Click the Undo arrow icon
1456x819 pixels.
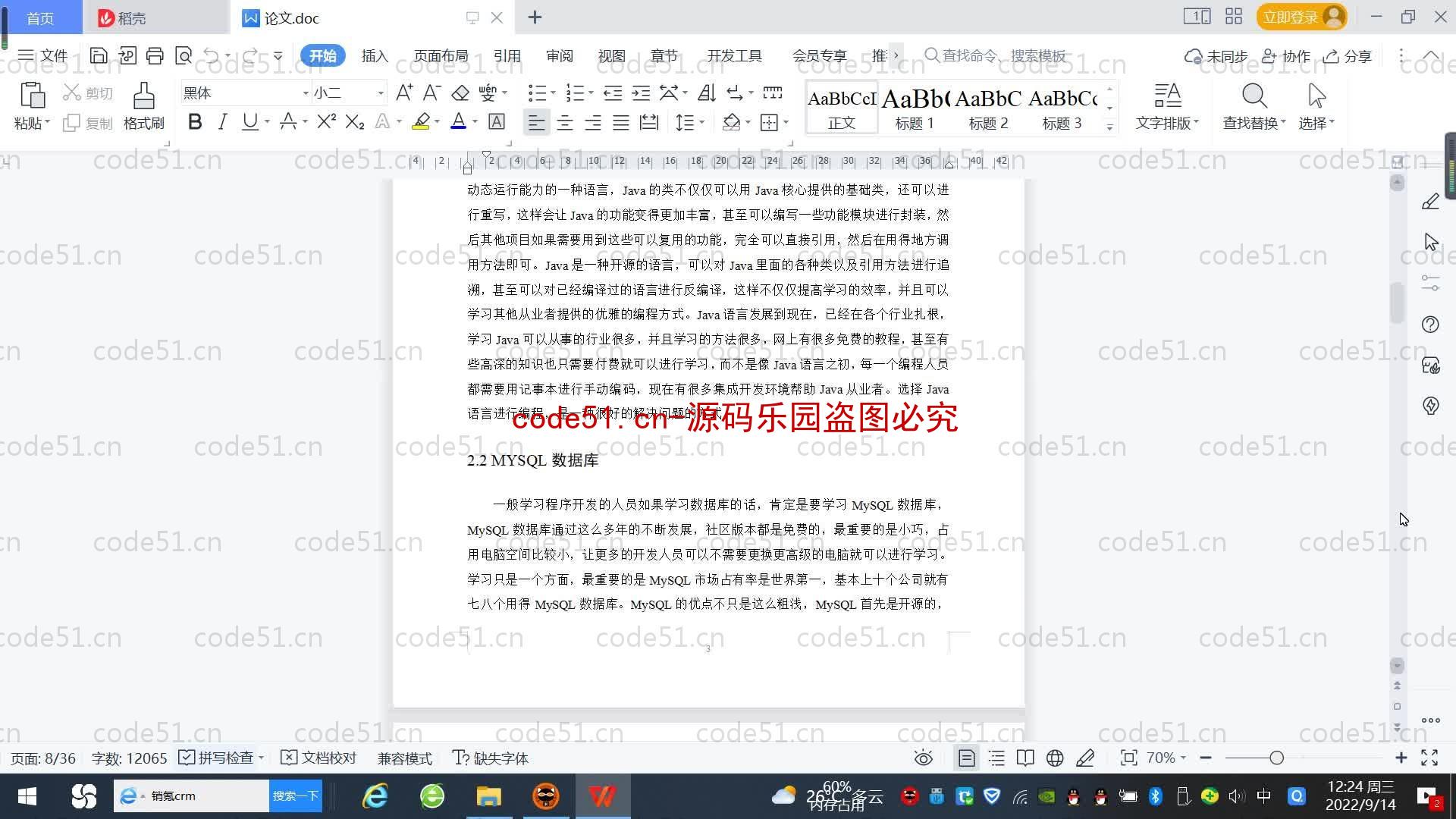[212, 55]
